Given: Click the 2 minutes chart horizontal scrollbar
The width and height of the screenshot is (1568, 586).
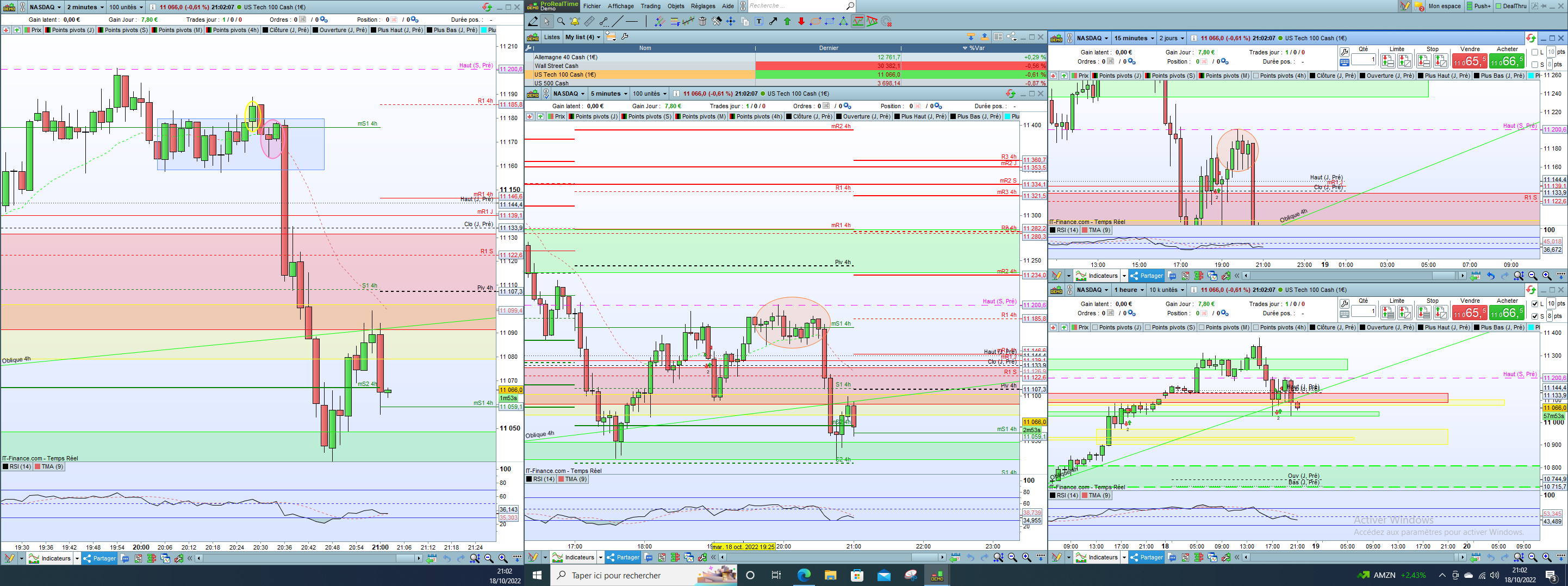Looking at the screenshot, I should (304, 558).
